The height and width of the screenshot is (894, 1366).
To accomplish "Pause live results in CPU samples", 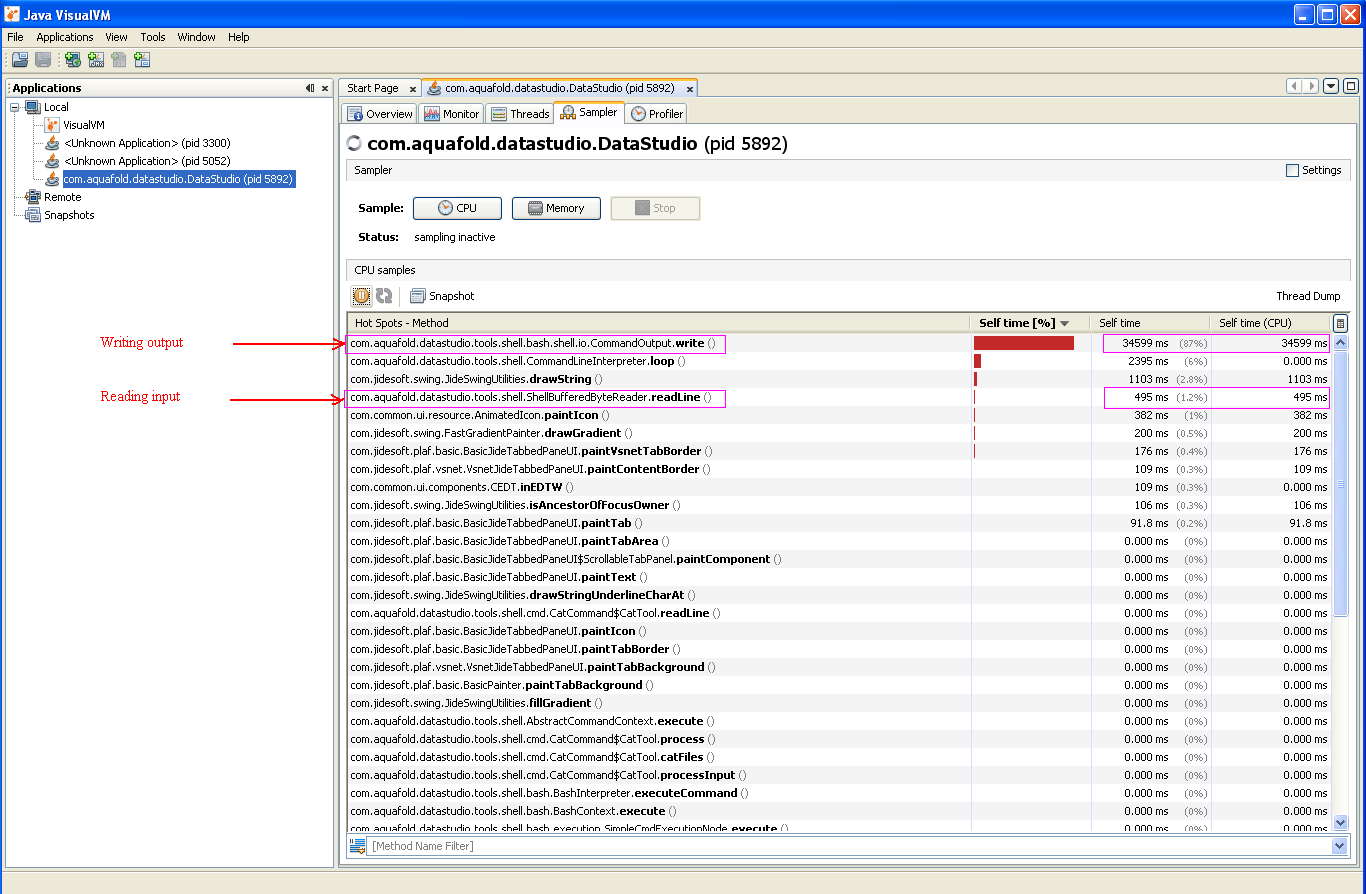I will click(x=362, y=296).
